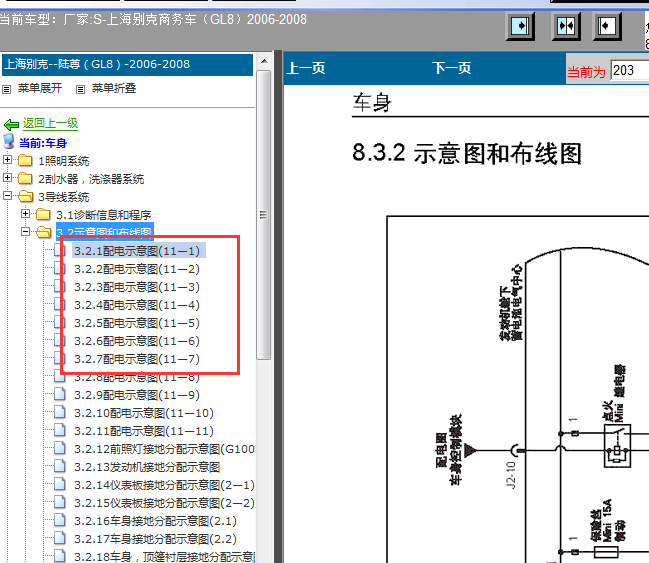The height and width of the screenshot is (563, 649).
Task: Collapse the 3.2示意图和布线图 node
Action: 25,231
